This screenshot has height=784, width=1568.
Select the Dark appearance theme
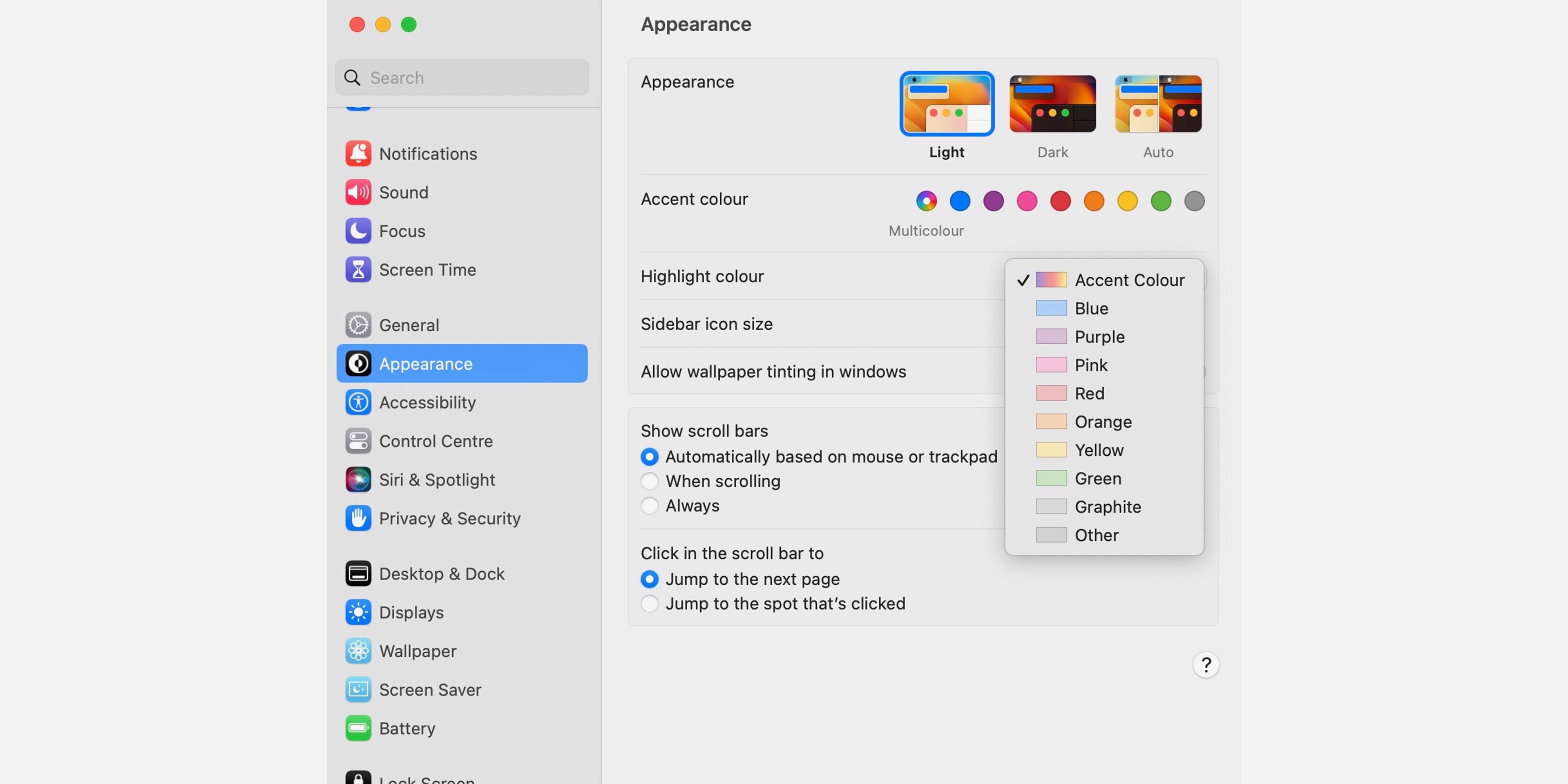coord(1053,104)
